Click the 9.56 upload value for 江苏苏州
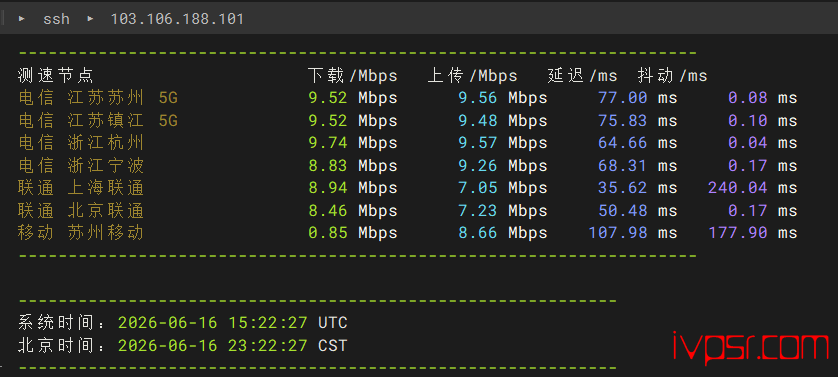Screen dimensions: 838x377 pos(478,98)
